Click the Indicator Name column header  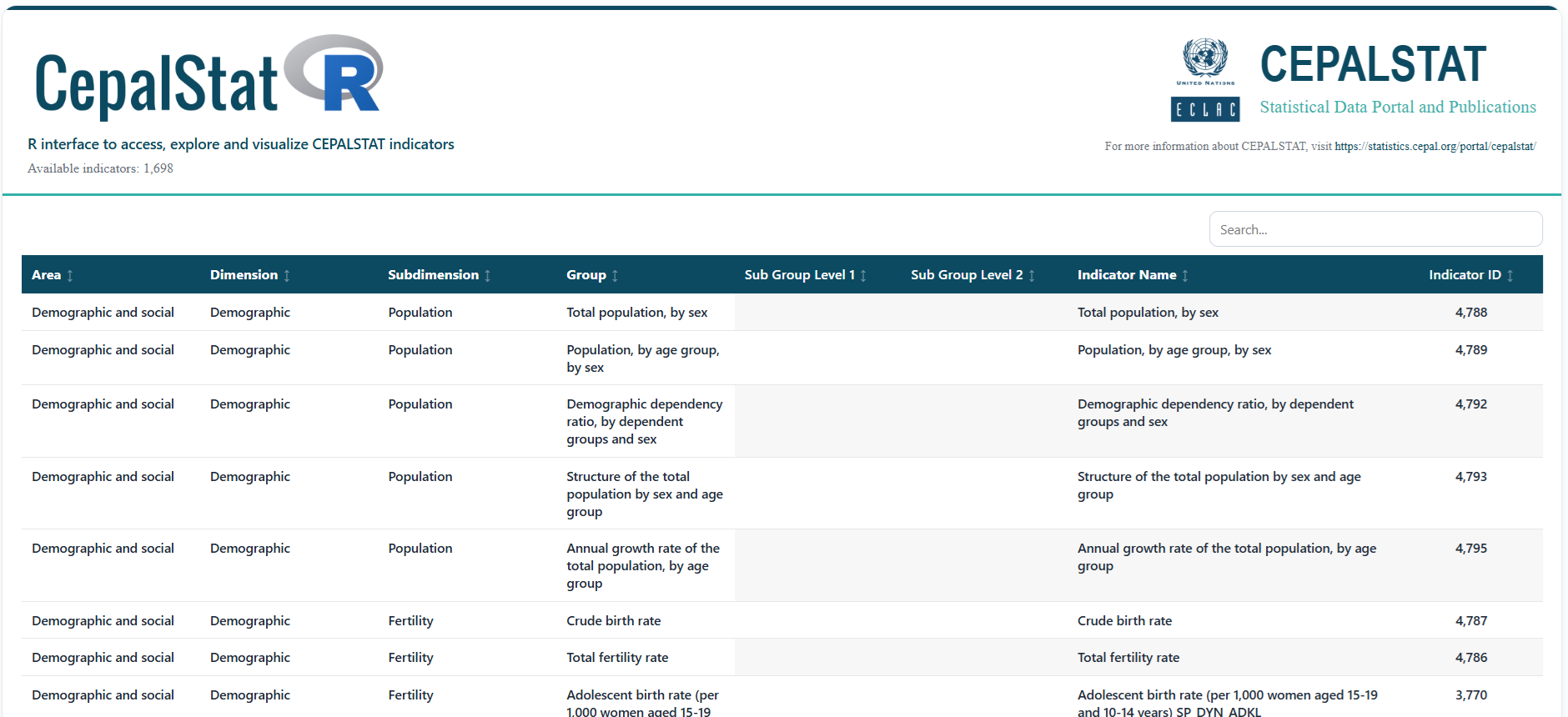pyautogui.click(x=1234, y=274)
